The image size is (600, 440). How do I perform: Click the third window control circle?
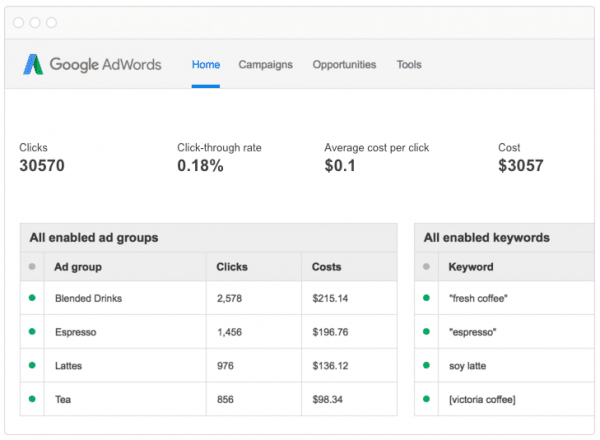click(x=51, y=23)
